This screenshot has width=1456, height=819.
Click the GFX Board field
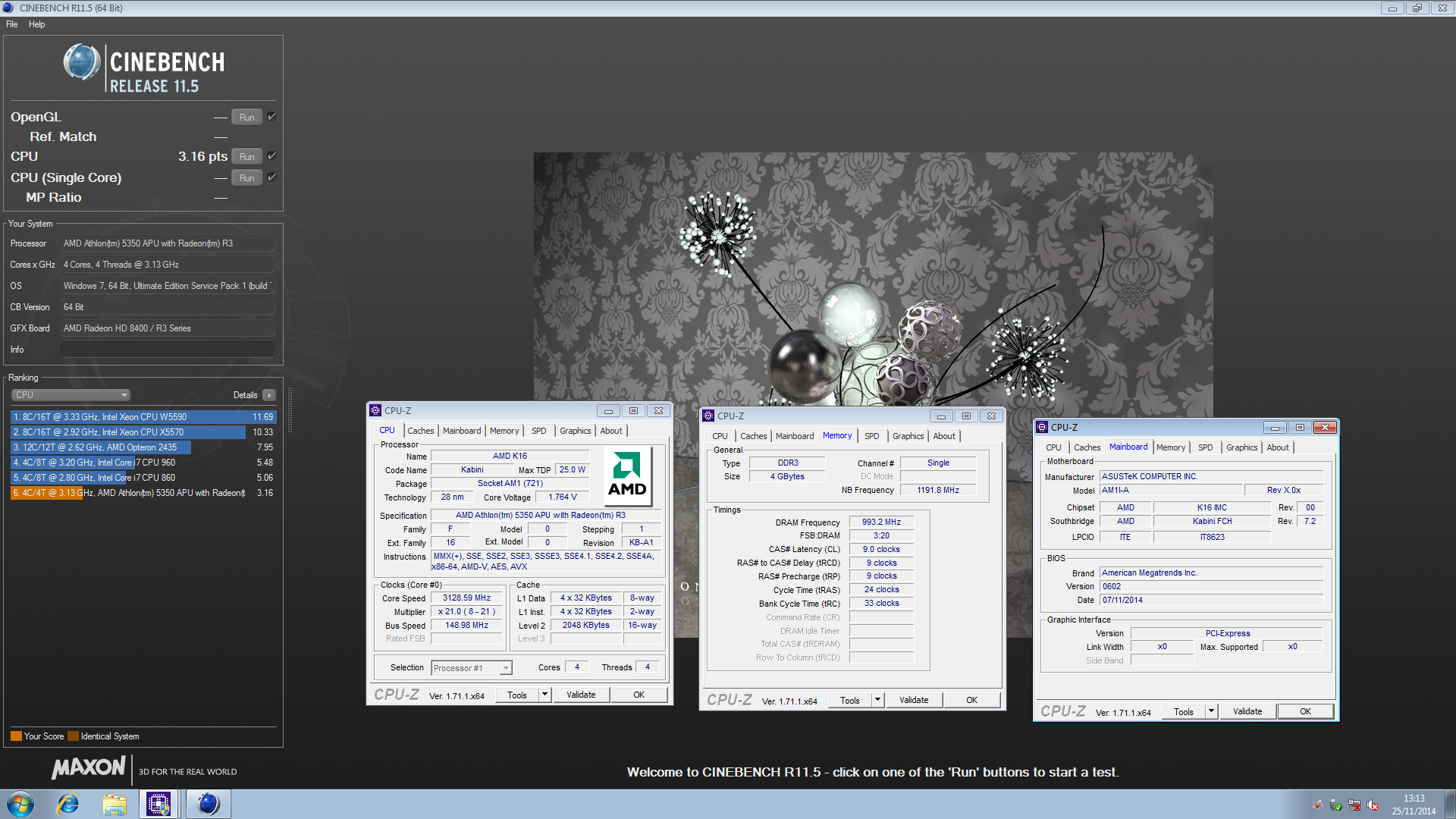pyautogui.click(x=168, y=328)
